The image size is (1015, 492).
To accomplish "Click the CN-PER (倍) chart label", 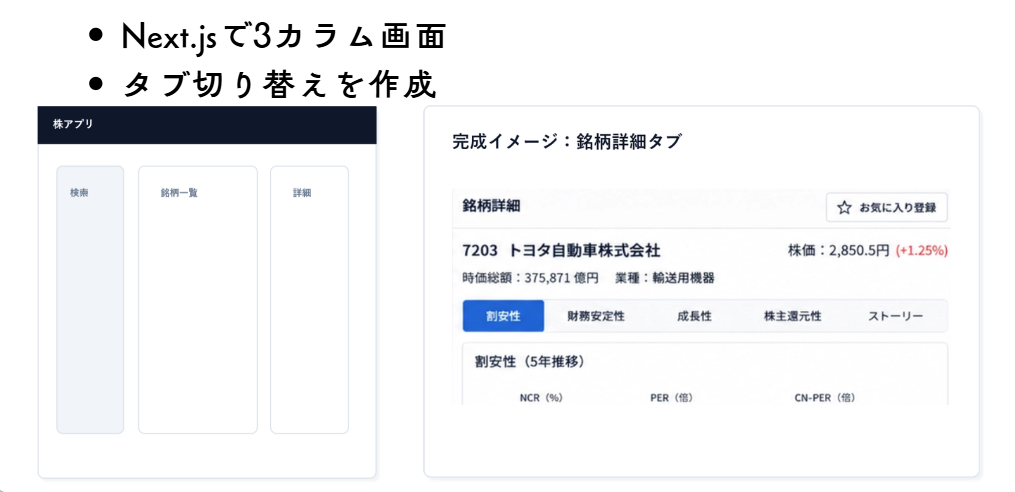I will [x=825, y=397].
